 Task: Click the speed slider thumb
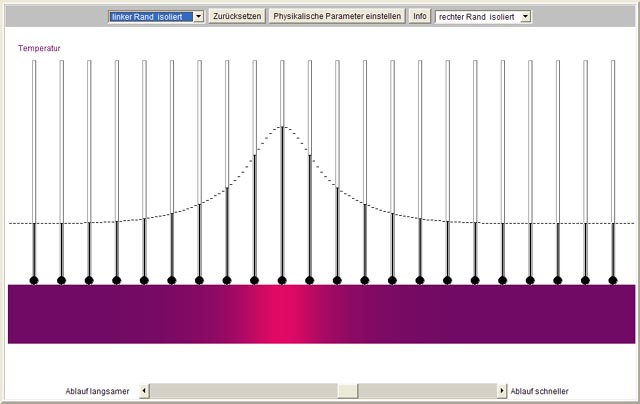[348, 391]
